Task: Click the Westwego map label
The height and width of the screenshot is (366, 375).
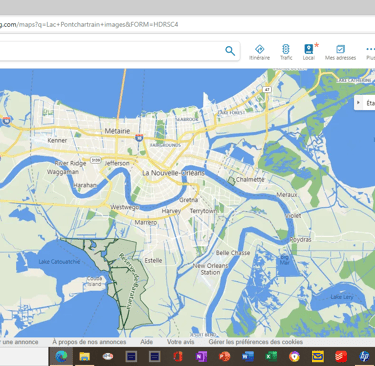Action: [x=124, y=207]
